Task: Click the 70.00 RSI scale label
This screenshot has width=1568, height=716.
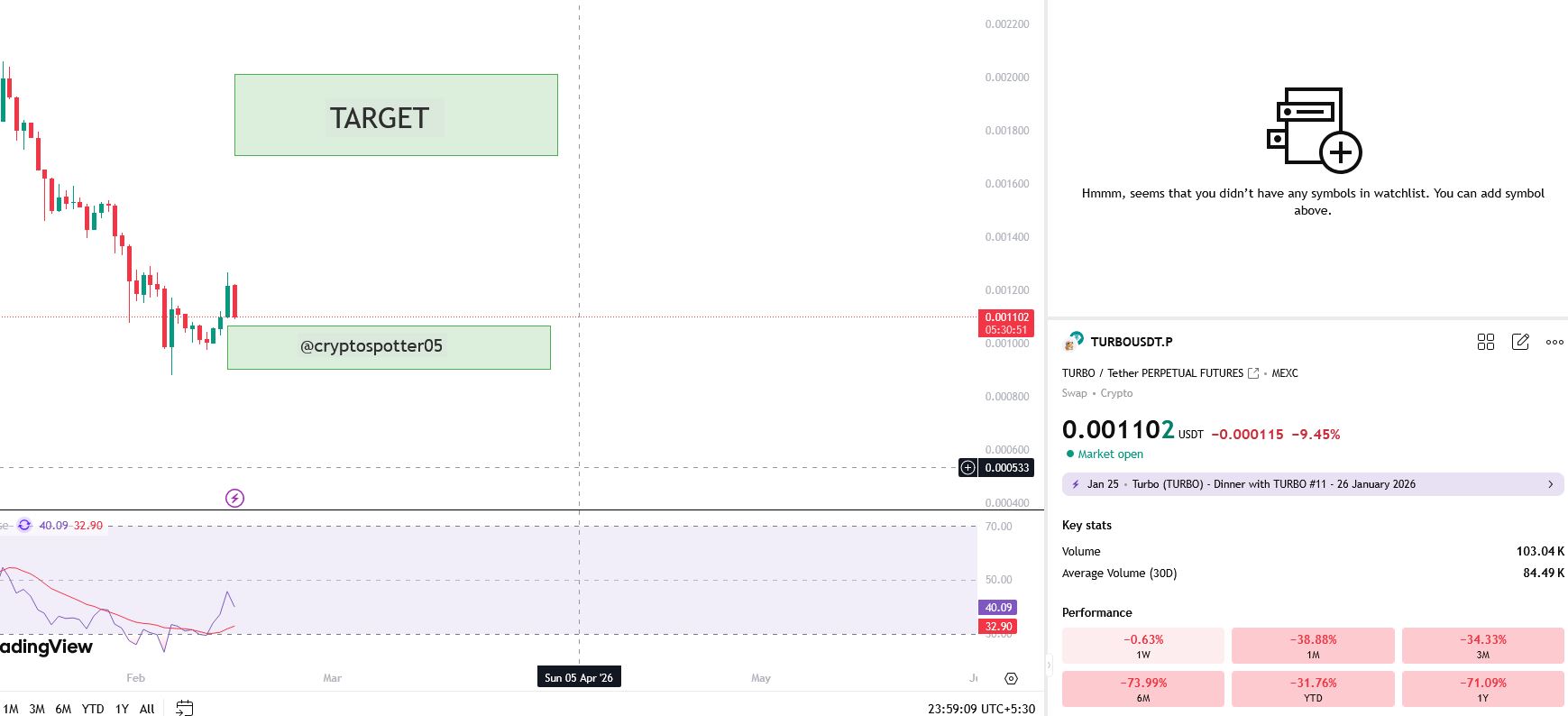Action: tap(999, 527)
